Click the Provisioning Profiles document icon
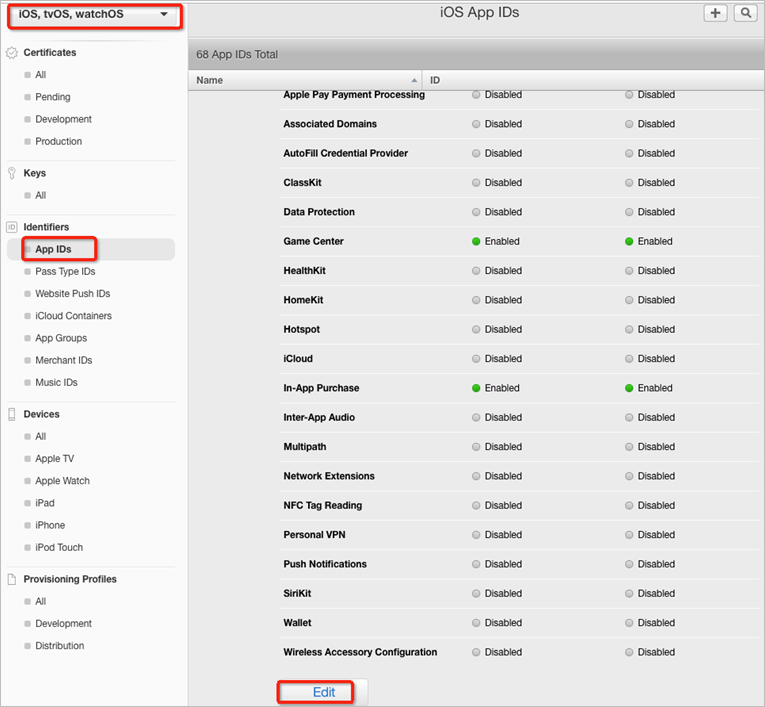This screenshot has width=765, height=707. pyautogui.click(x=12, y=579)
